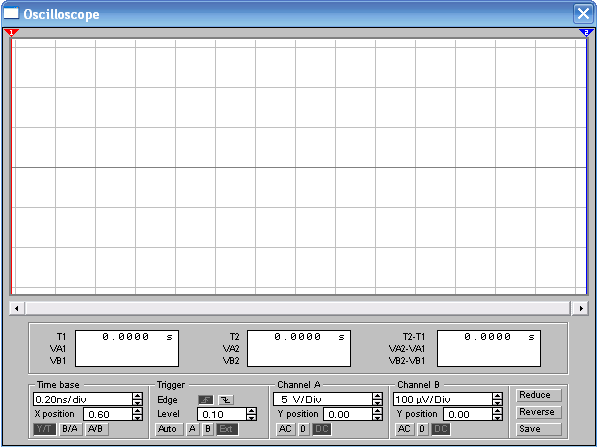This screenshot has width=599, height=447.
Task: Click the right scroll arrow under the display
Action: coord(581,308)
